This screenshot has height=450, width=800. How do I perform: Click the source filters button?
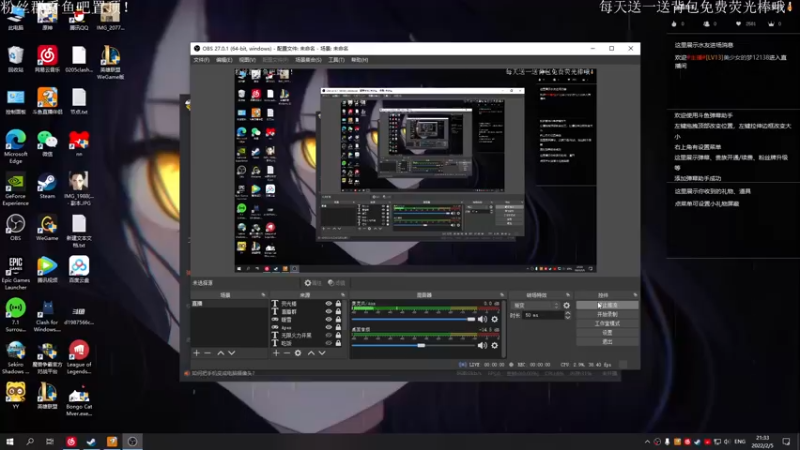(336, 283)
